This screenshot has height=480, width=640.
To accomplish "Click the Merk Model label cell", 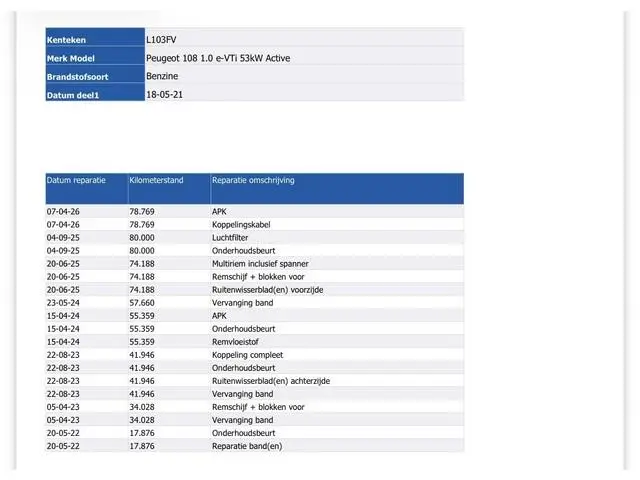I will 95,56.
